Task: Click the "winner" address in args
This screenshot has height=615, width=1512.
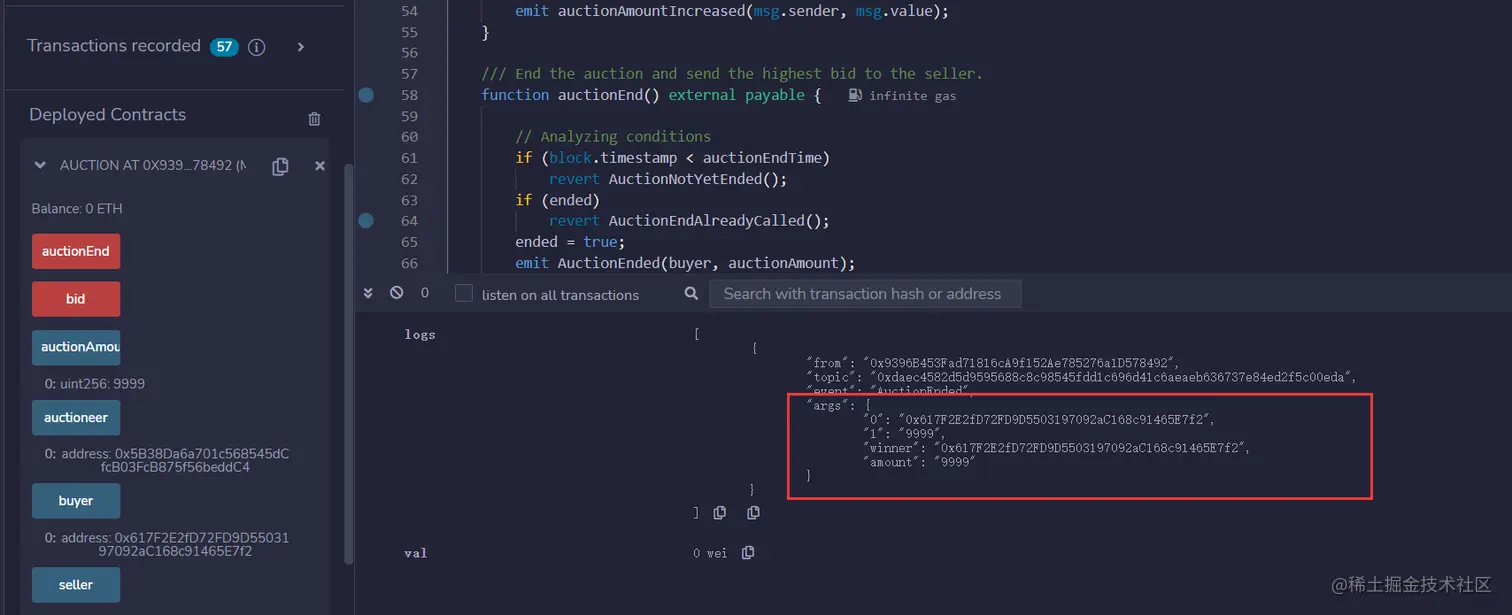Action: [1090, 448]
